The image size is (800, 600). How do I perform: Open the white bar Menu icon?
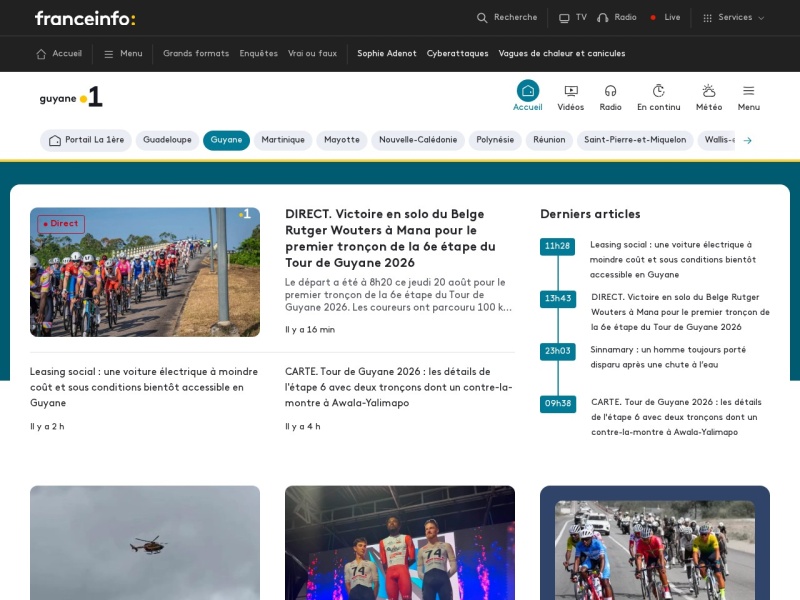click(748, 97)
